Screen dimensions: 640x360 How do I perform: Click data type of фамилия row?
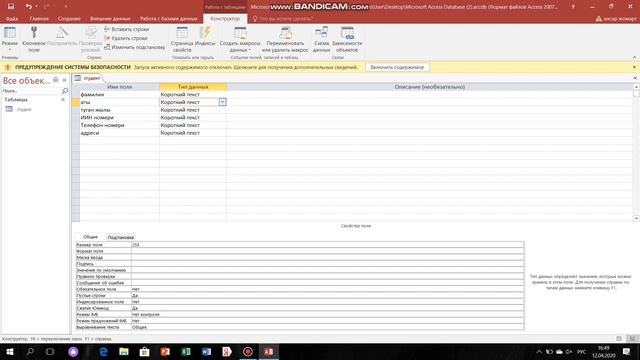(x=193, y=94)
